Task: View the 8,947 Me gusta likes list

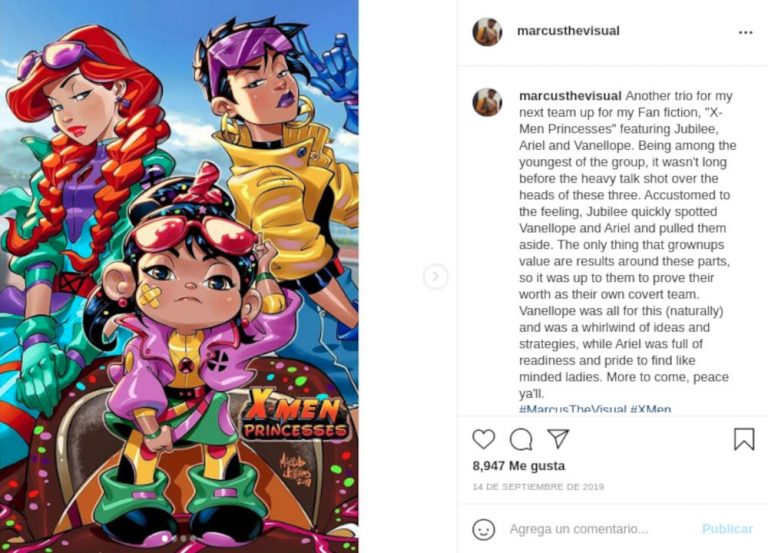Action: click(519, 466)
